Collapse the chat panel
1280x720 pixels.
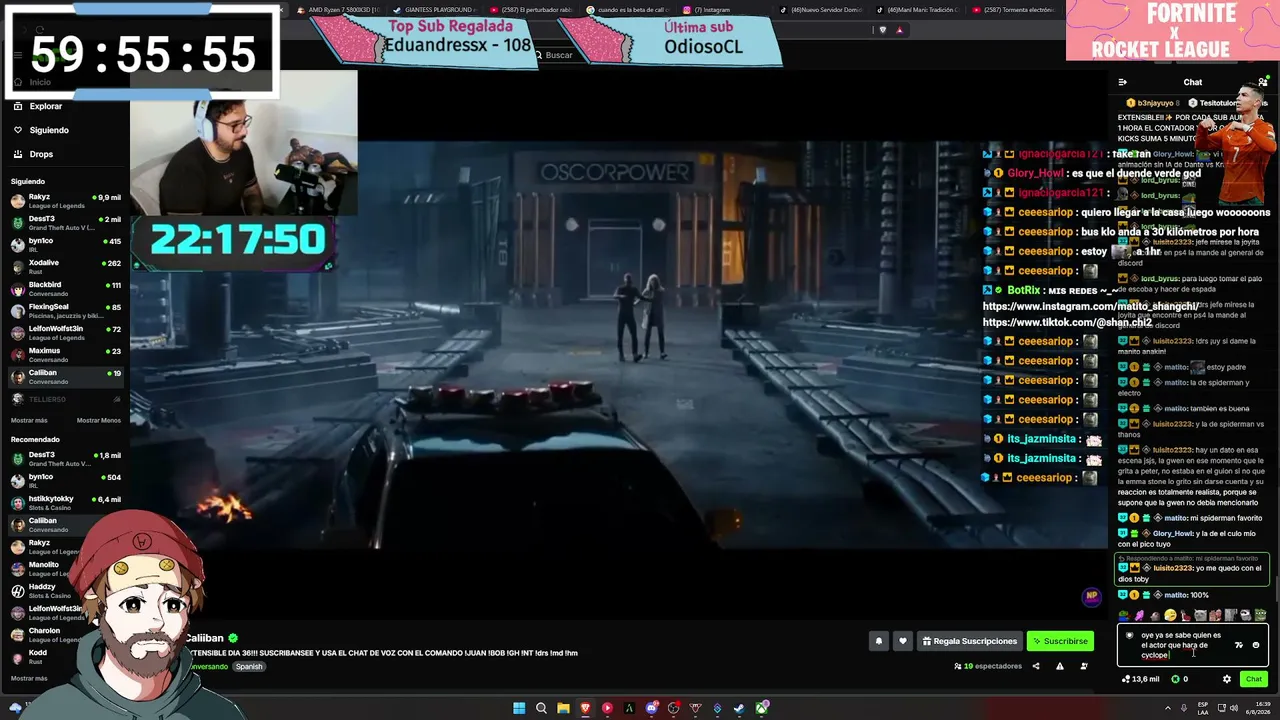tap(1122, 82)
